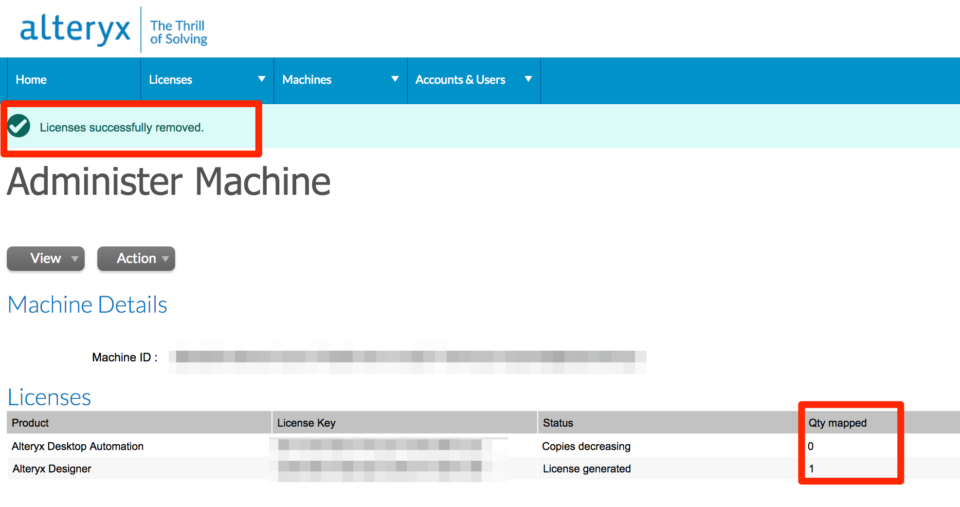Select the Alteryx Desktop Automation product cell
Screen dimensions: 960x507
[78, 446]
